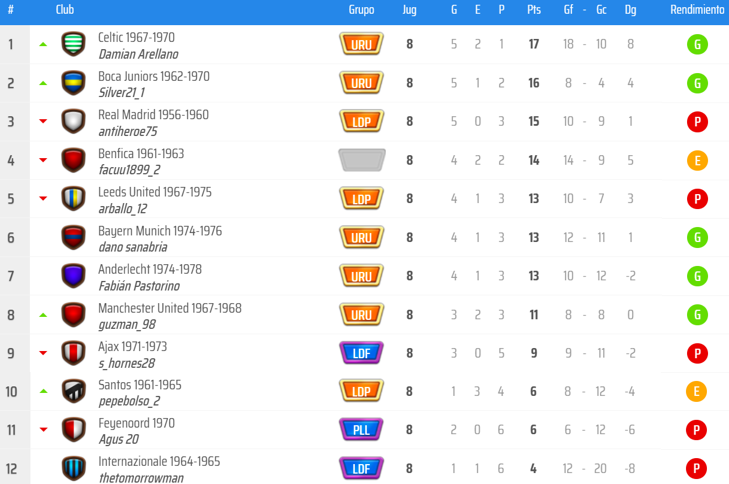The height and width of the screenshot is (484, 729).
Task: Click the green up arrow beside Manchester United
Action: point(43,315)
